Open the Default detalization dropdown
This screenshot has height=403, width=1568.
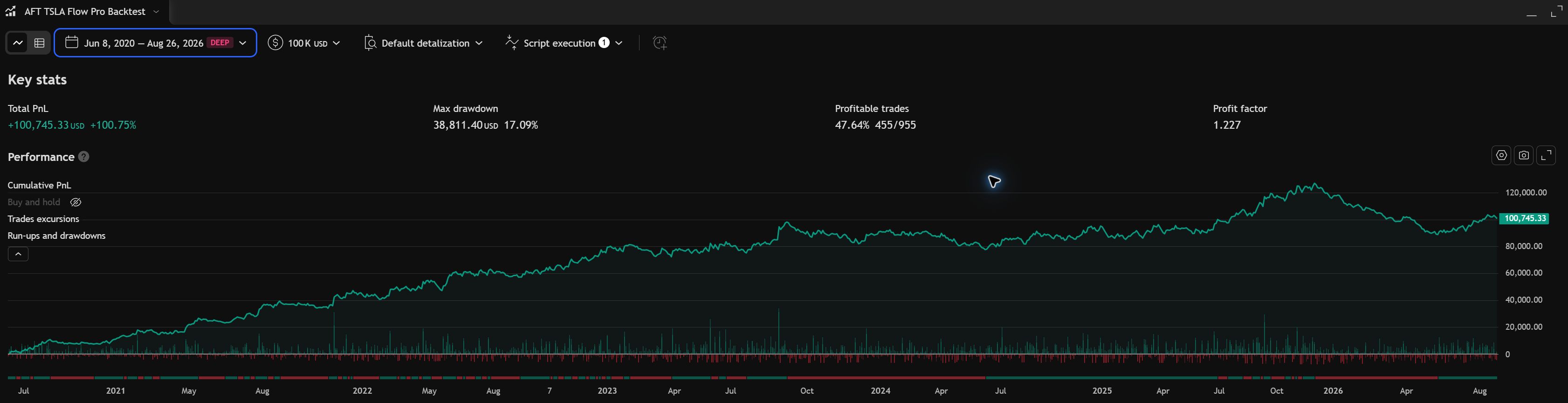tap(423, 42)
